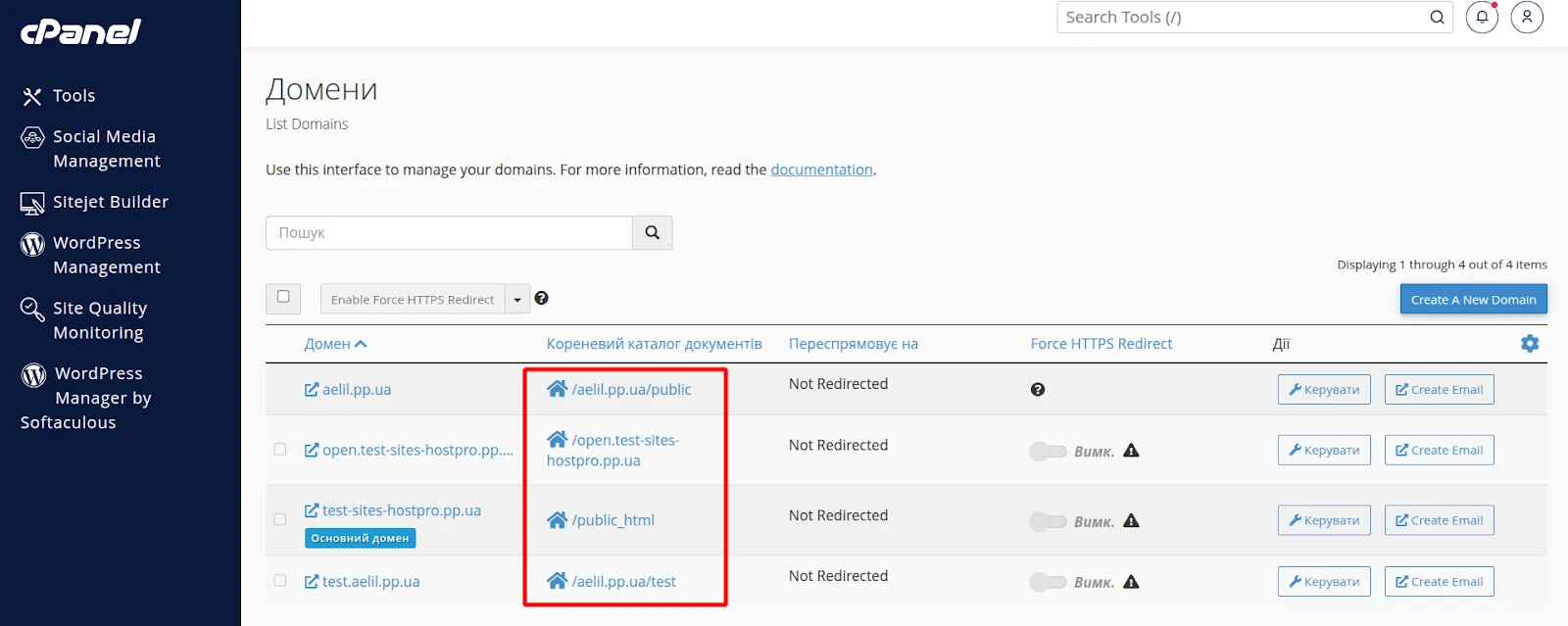Click Керувати for open.test-sites-hostpro row

(1324, 451)
